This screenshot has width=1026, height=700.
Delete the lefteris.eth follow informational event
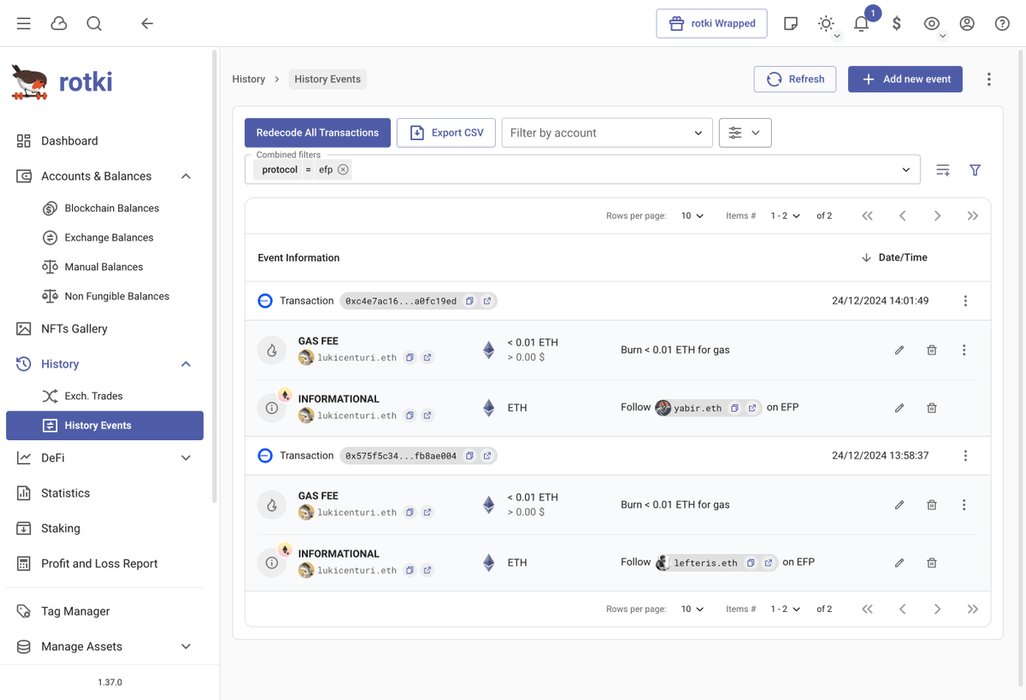tap(932, 563)
